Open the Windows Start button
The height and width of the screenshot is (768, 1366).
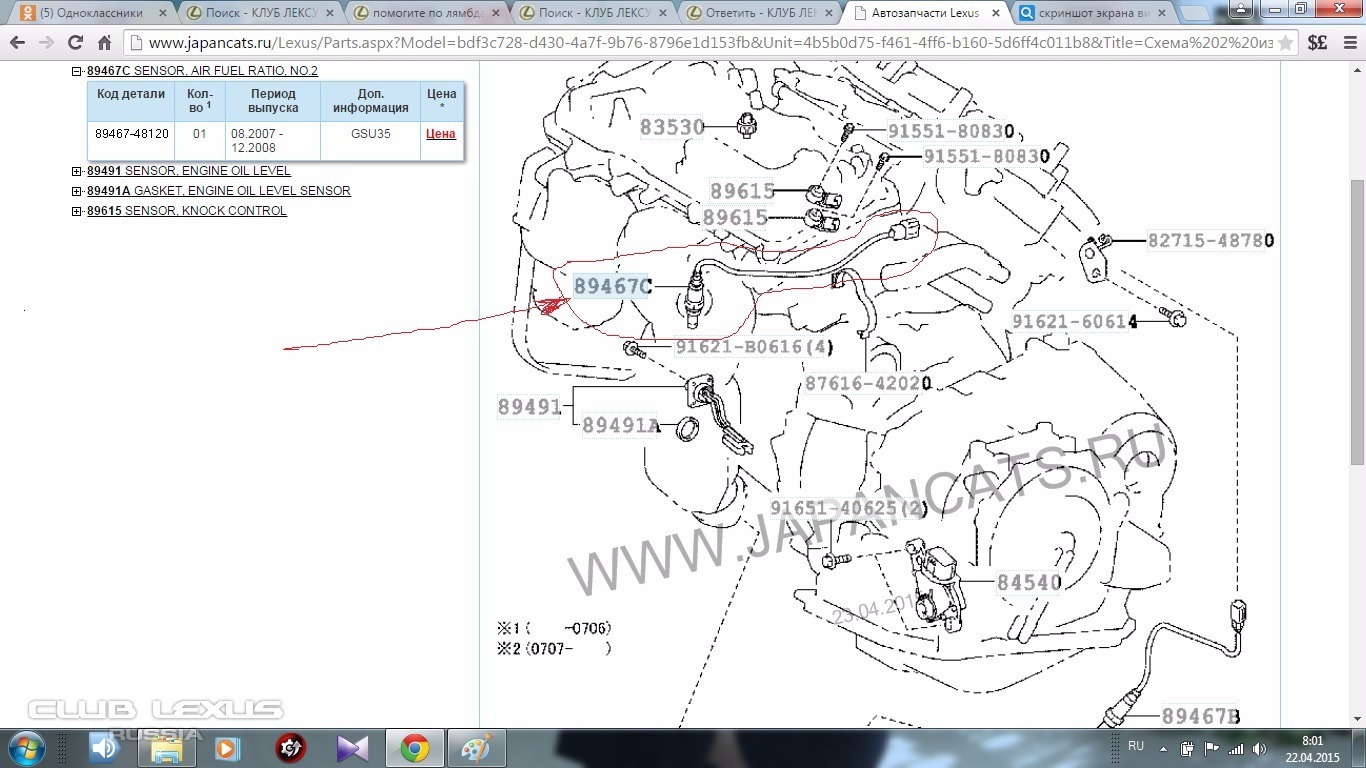click(x=26, y=748)
